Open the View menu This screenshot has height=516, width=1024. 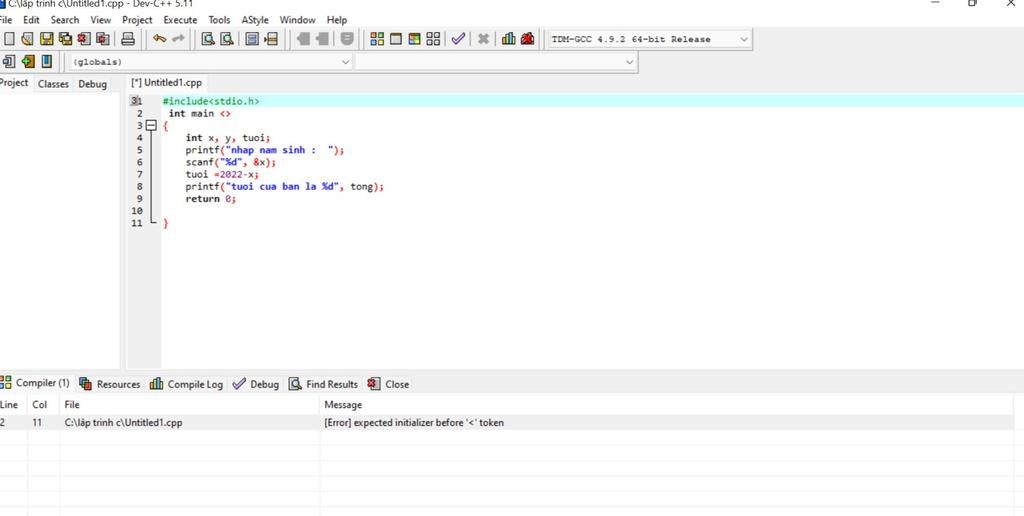click(x=101, y=20)
